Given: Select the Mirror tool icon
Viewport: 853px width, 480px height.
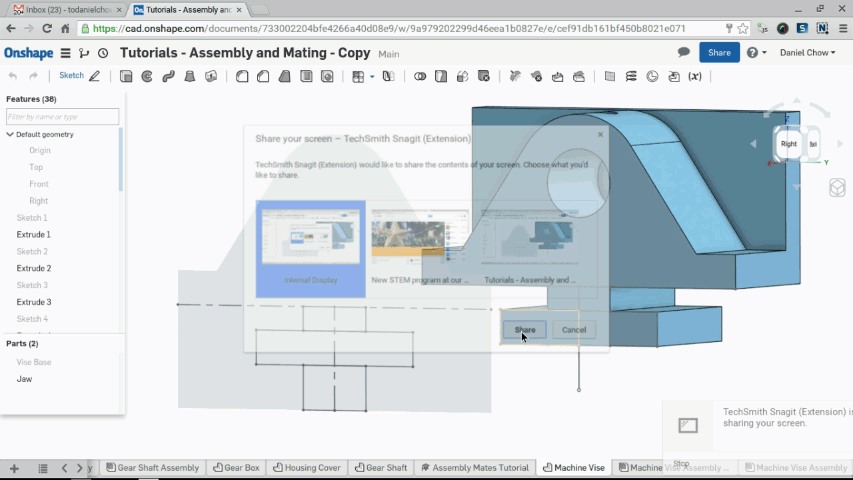Looking at the screenshot, I should coord(388,76).
